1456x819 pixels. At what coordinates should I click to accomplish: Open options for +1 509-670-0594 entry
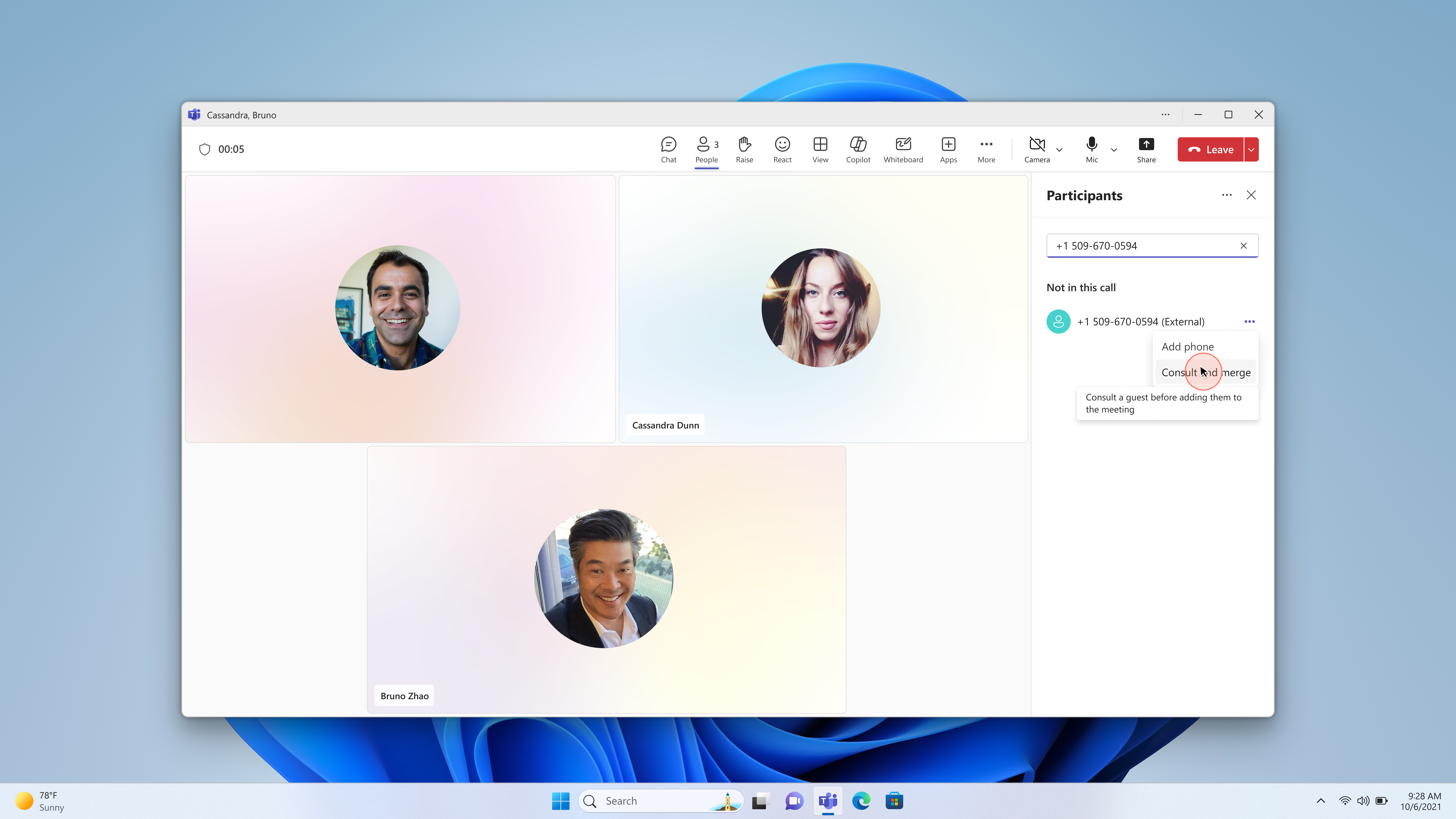pyautogui.click(x=1250, y=322)
